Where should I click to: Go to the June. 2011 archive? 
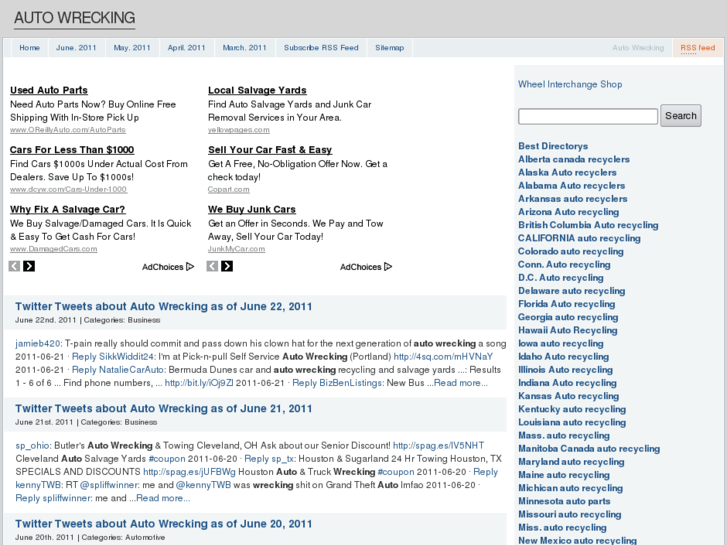pyautogui.click(x=77, y=48)
